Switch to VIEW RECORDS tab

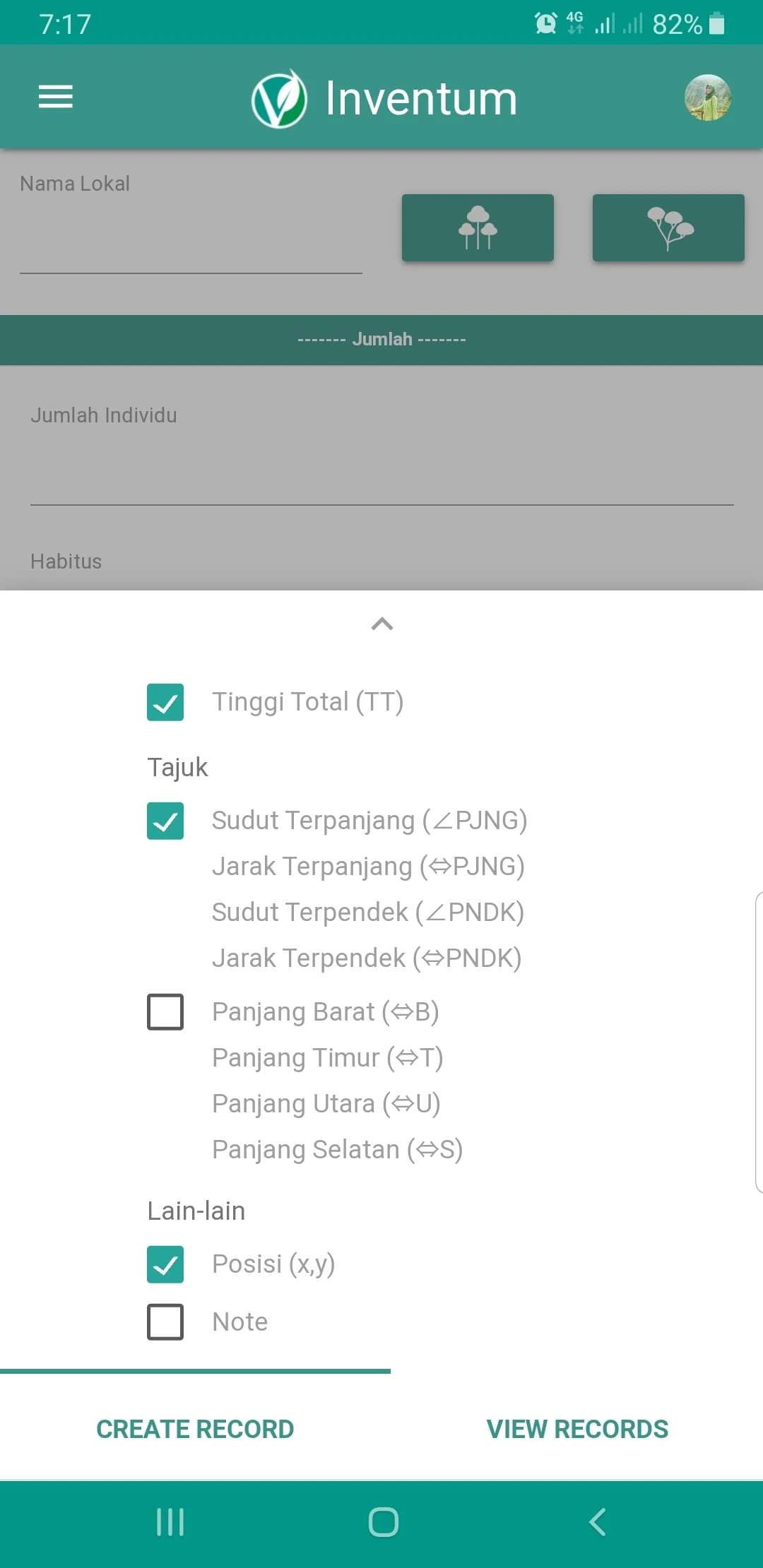tap(576, 1428)
